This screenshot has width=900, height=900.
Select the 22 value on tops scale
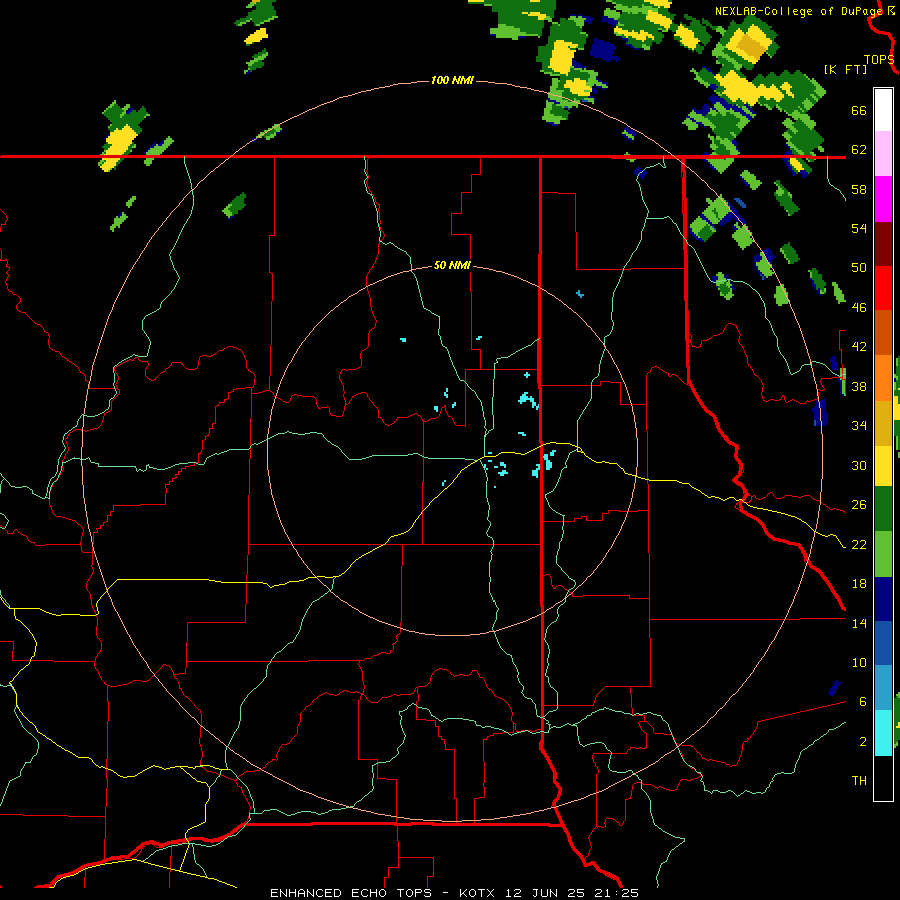point(859,544)
